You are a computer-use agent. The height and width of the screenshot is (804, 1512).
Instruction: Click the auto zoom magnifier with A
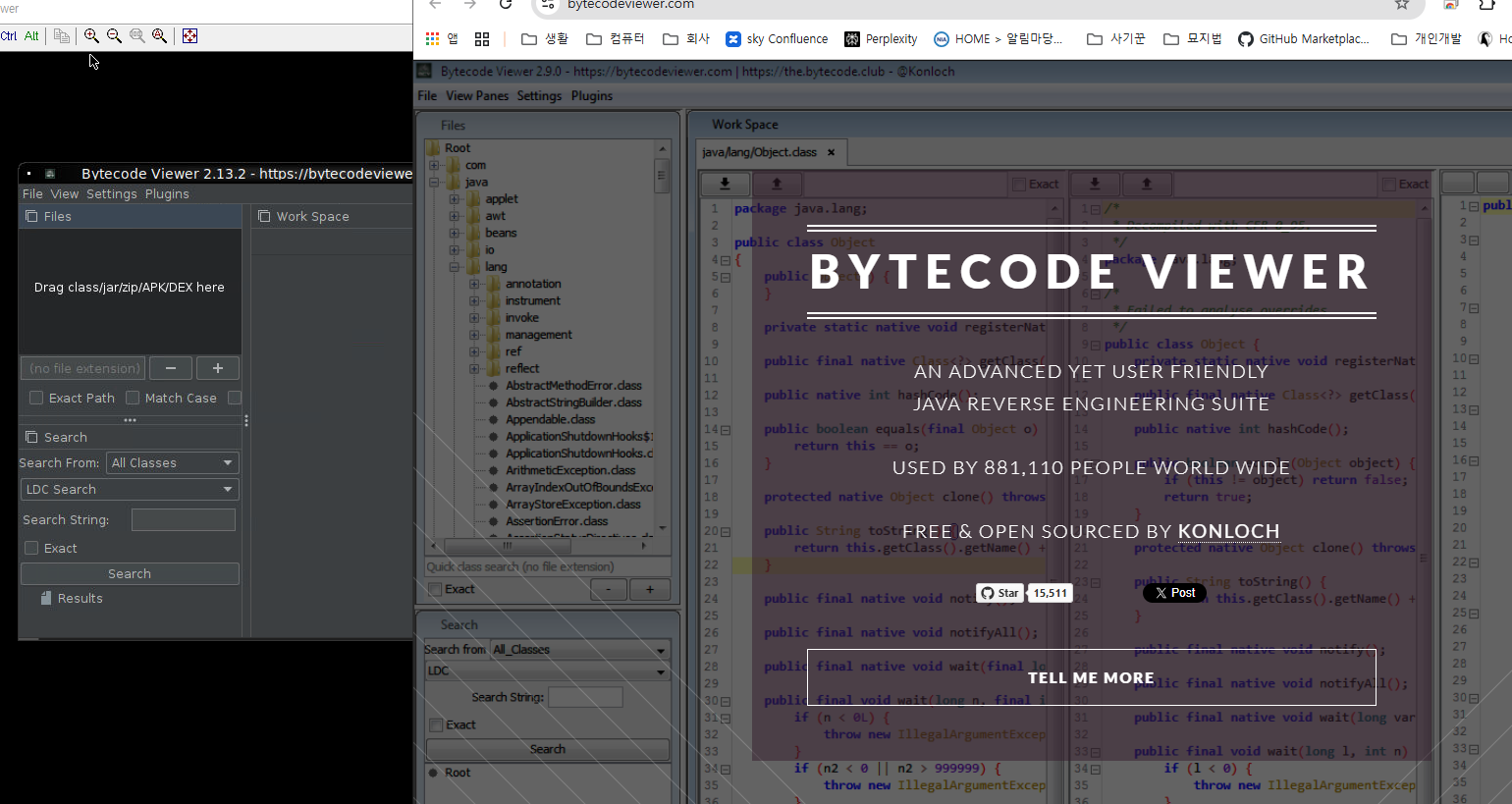tap(159, 35)
